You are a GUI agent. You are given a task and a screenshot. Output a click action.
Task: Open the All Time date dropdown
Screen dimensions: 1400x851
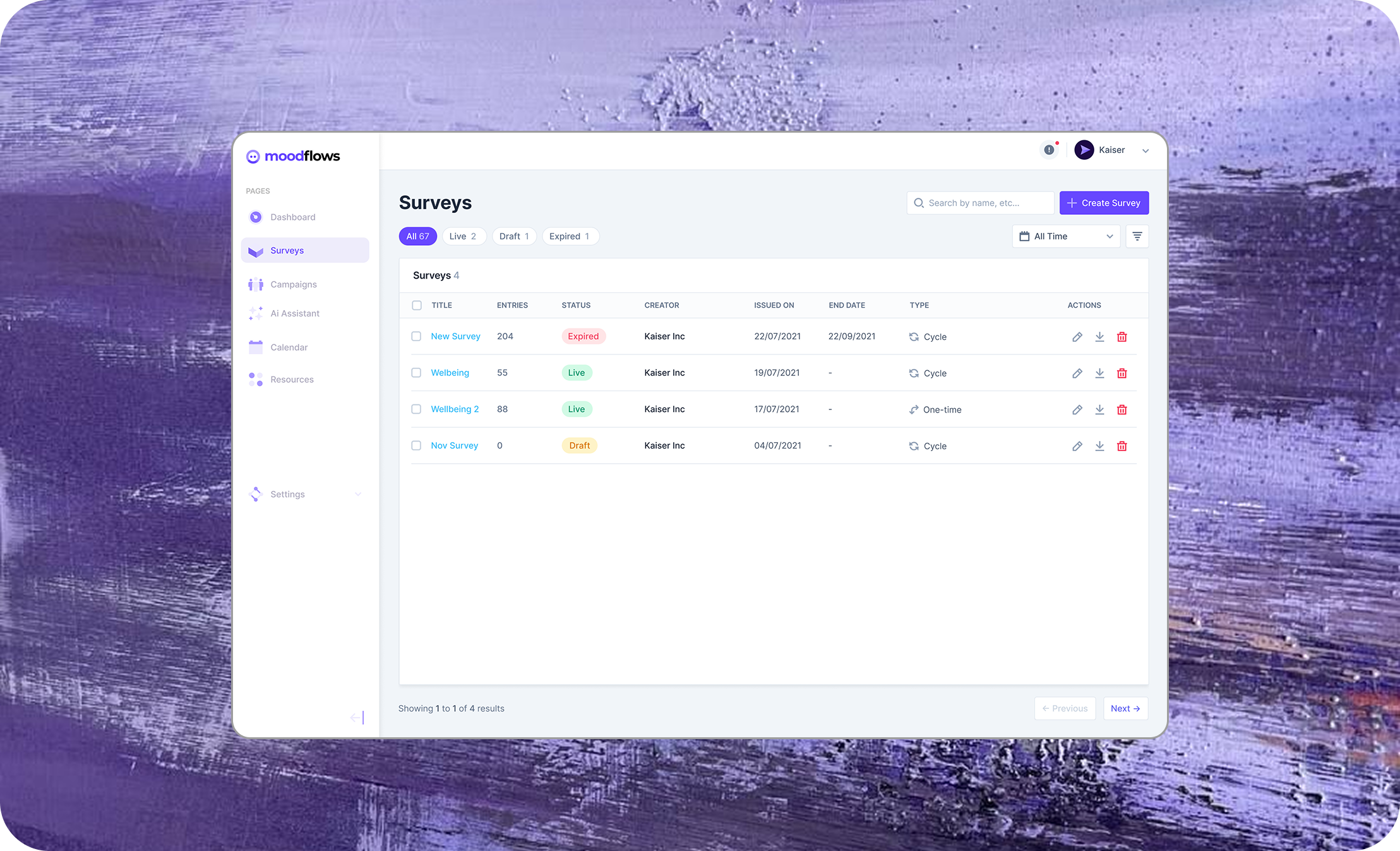point(1066,236)
